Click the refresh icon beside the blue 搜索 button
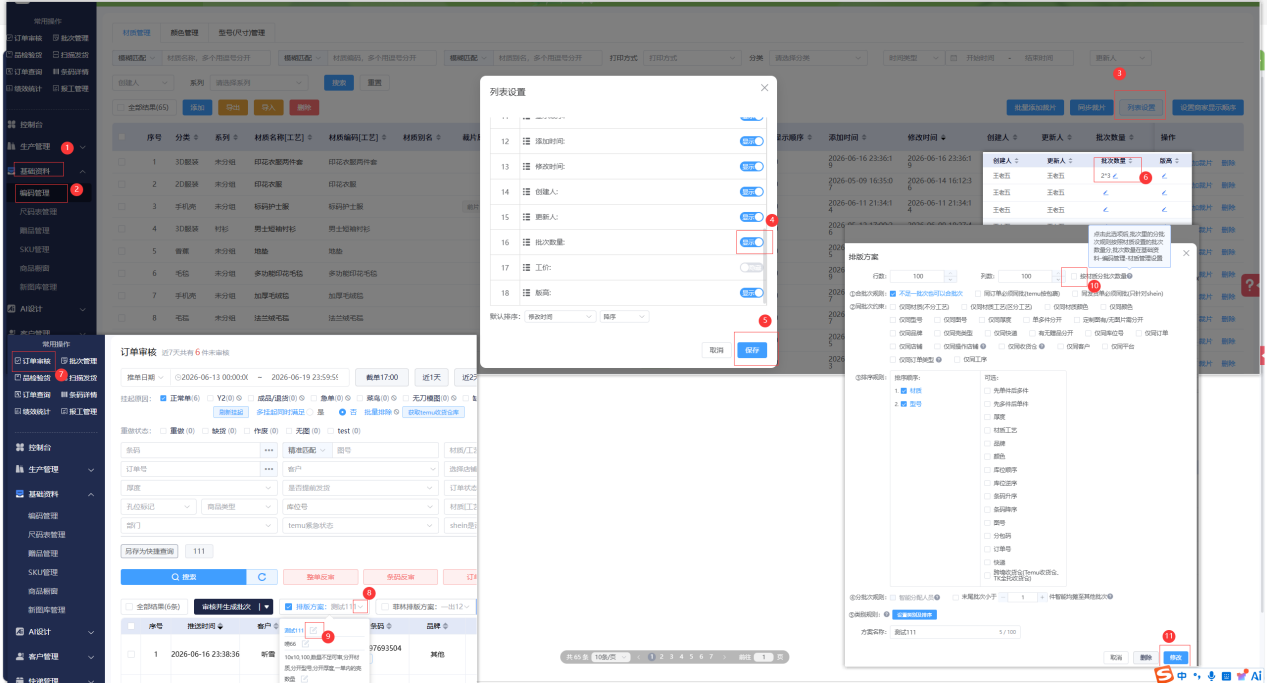Screen dimensions: 1267x683 [262, 577]
